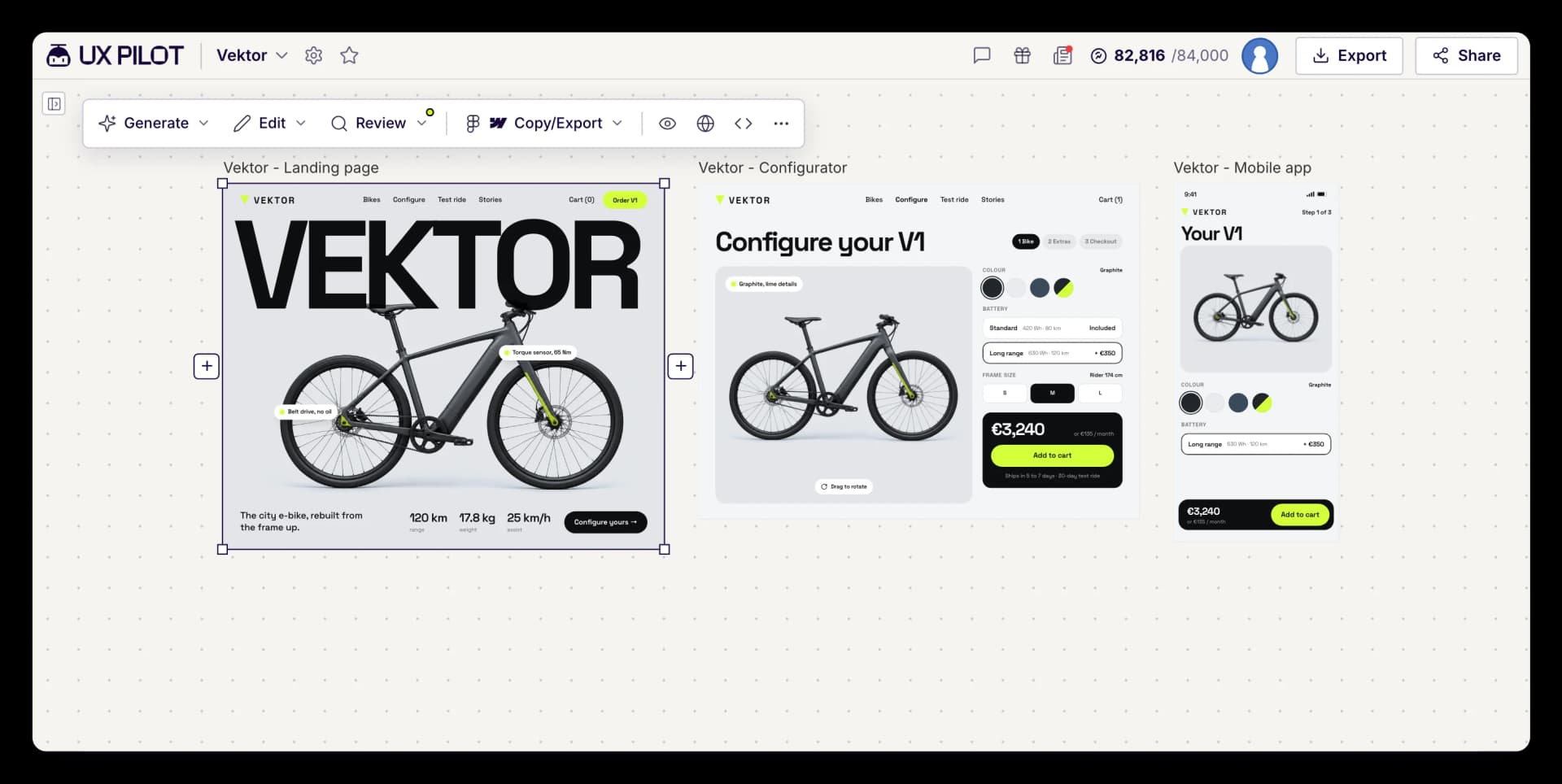Click the Figma export icon

[x=473, y=123]
